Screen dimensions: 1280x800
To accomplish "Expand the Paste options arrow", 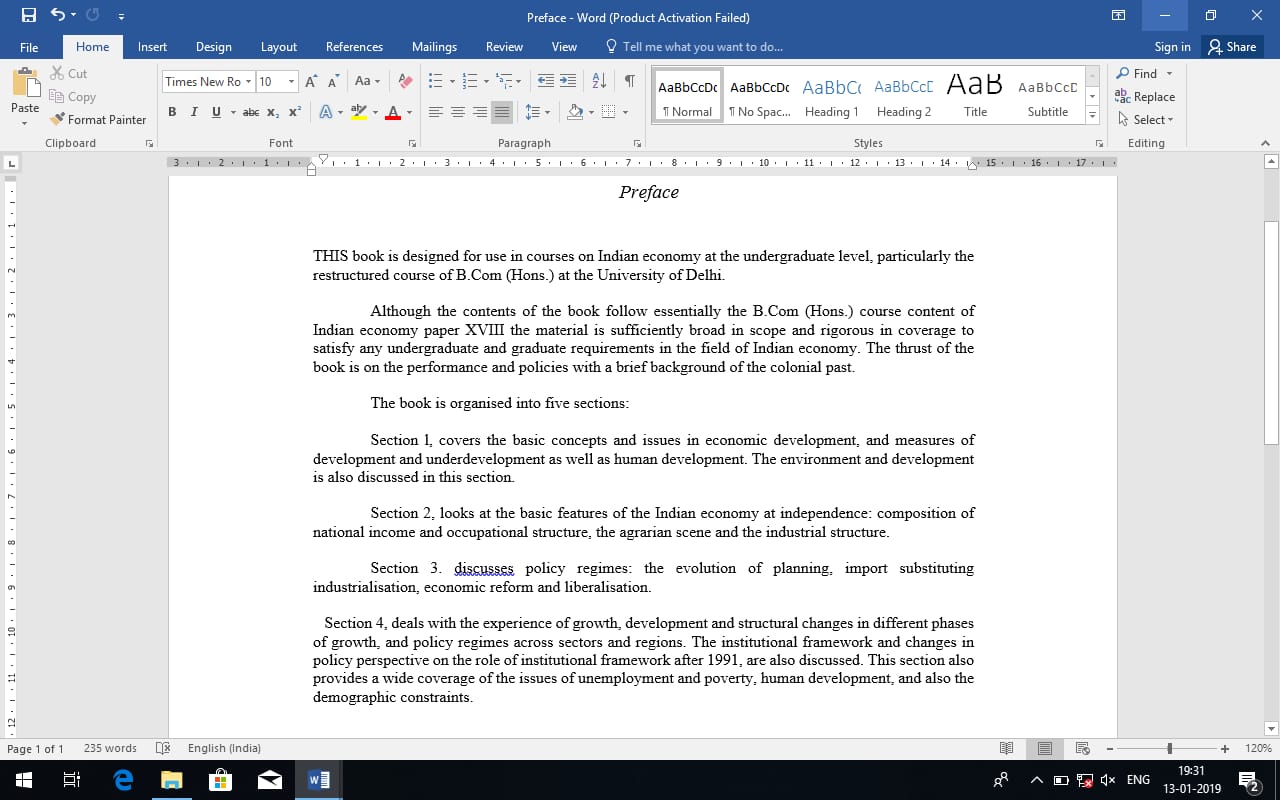I will [25, 123].
